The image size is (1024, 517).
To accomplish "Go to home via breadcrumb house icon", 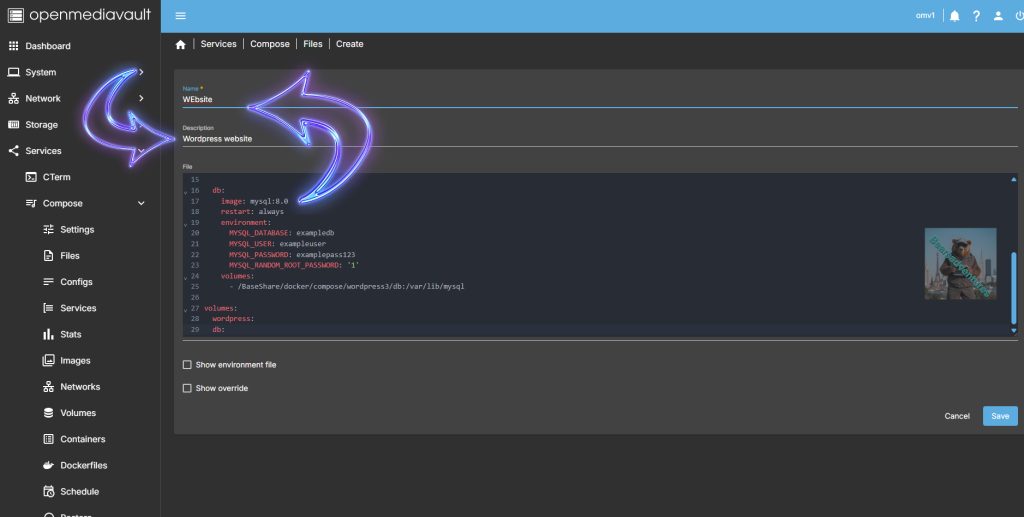I will tap(180, 45).
